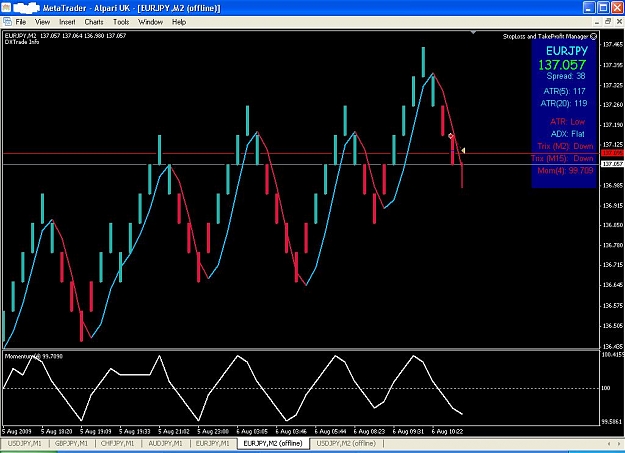The image size is (625, 453).
Task: Click the 137.465 price scale label
Action: tap(613, 45)
